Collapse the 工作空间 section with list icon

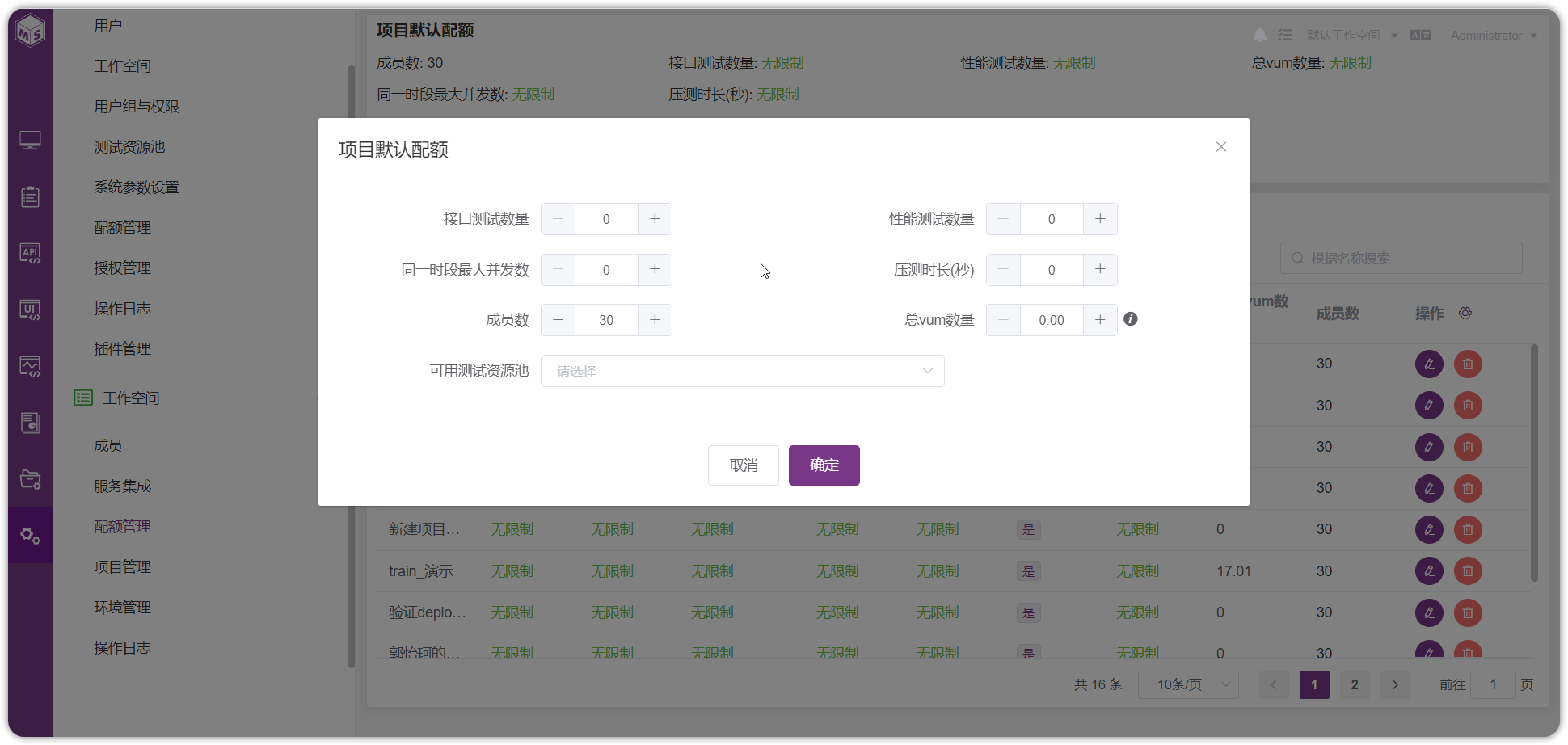[83, 398]
